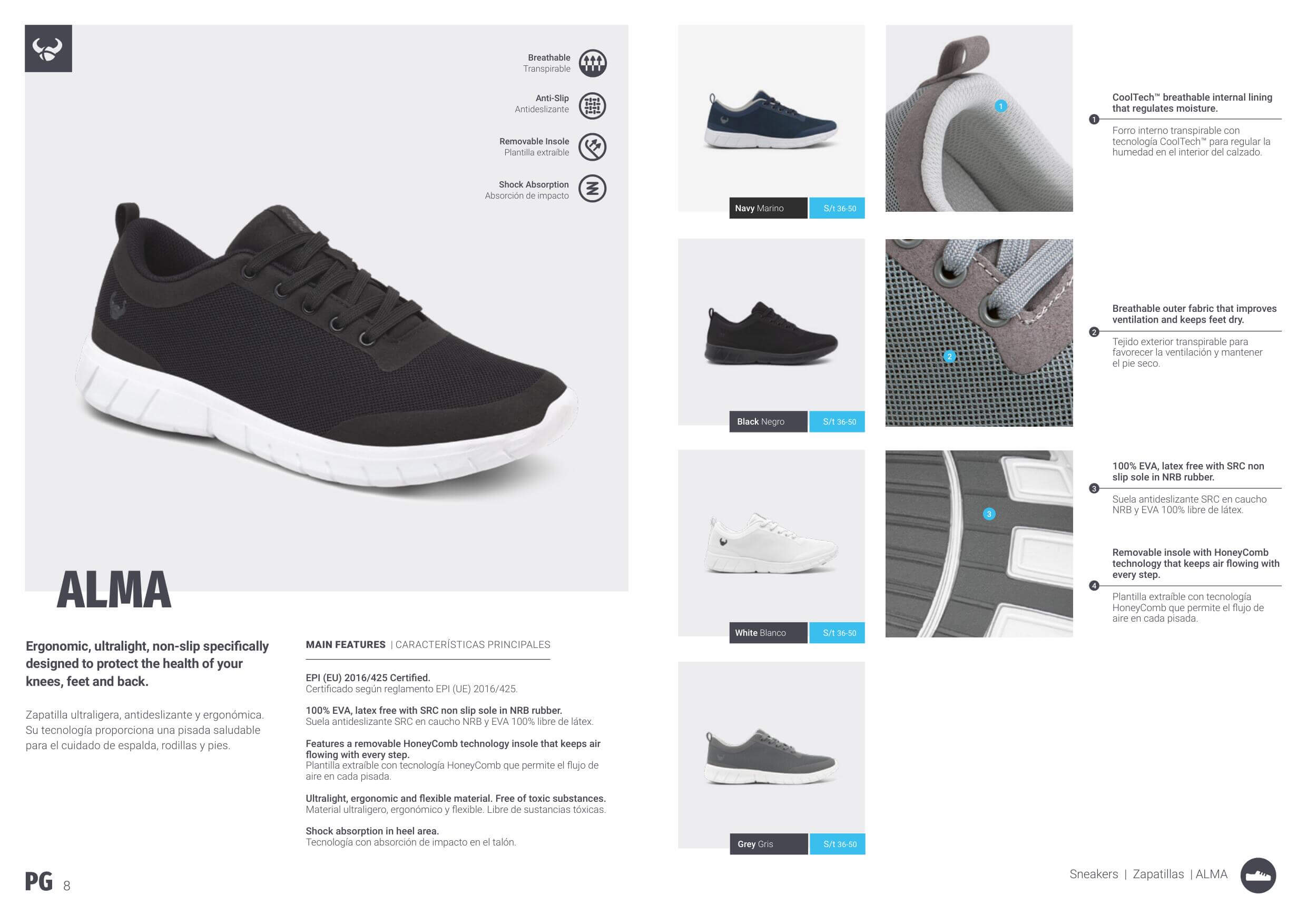
Task: Select the grey sneaker thumbnail
Action: [771, 756]
